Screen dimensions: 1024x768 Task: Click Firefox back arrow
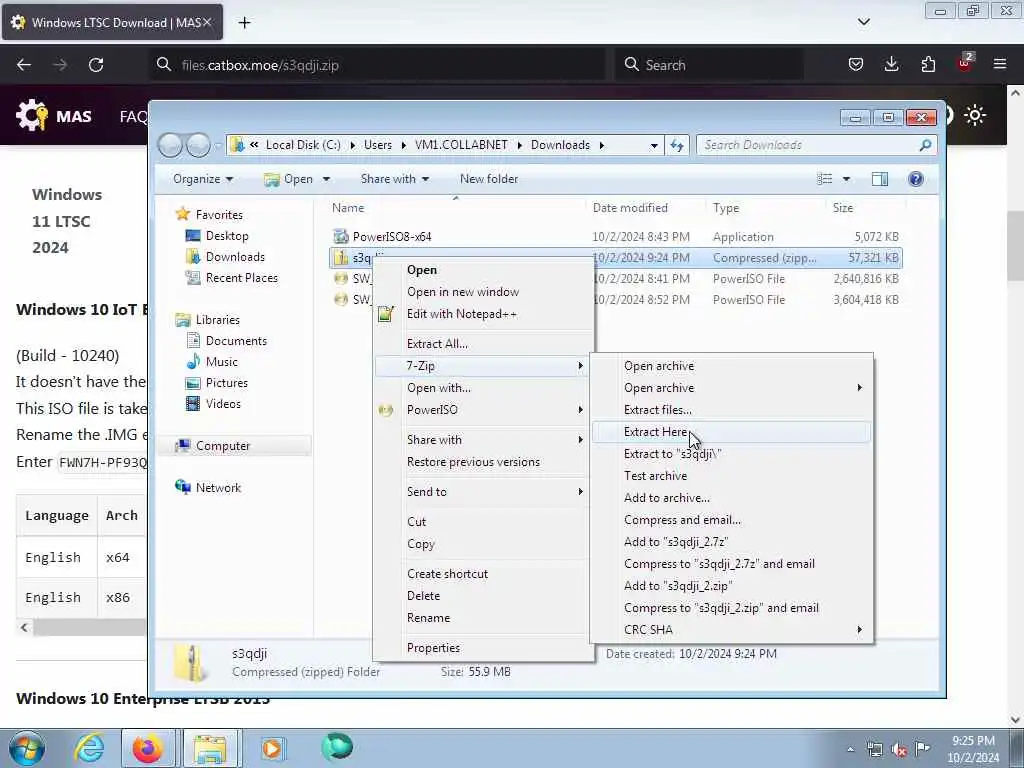coord(24,65)
